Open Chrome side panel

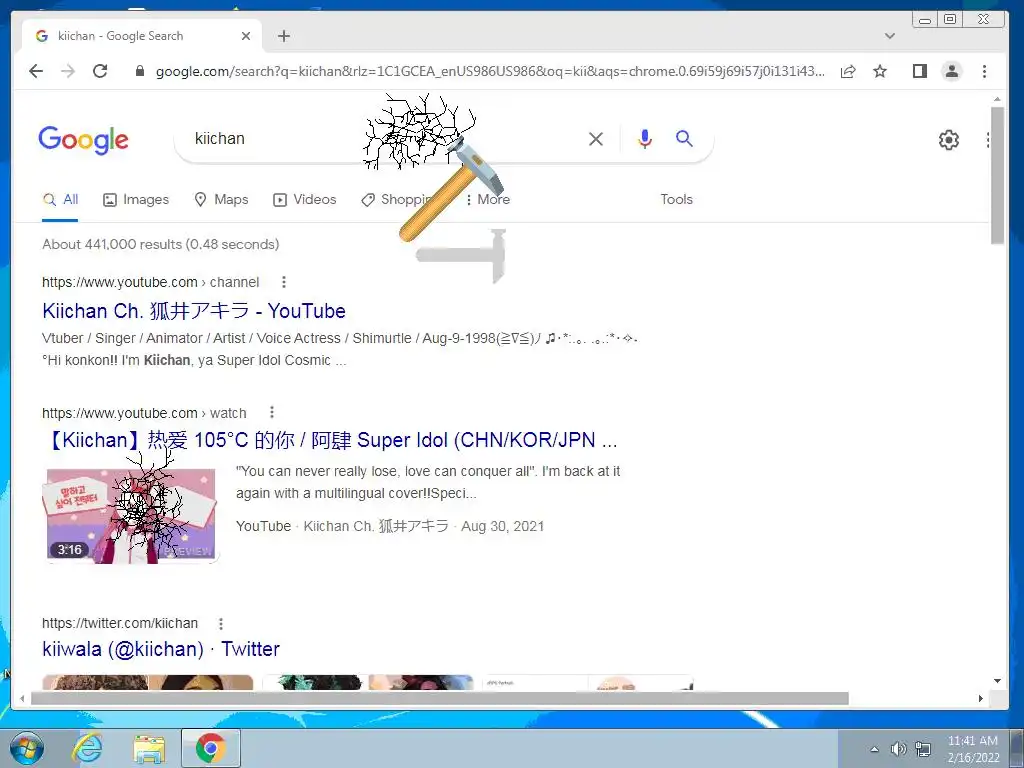(920, 71)
